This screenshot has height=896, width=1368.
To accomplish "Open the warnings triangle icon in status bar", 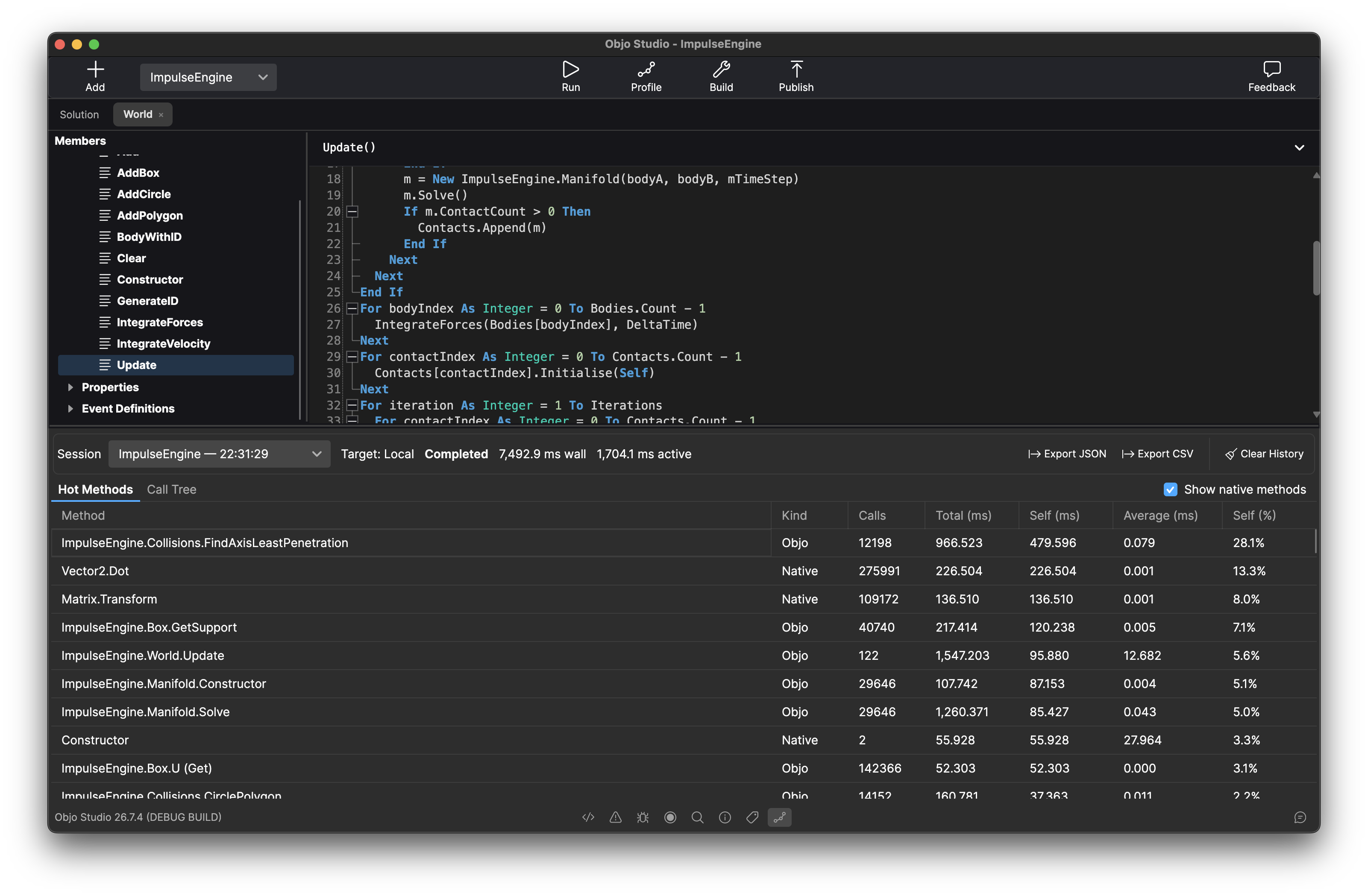I will click(x=616, y=817).
